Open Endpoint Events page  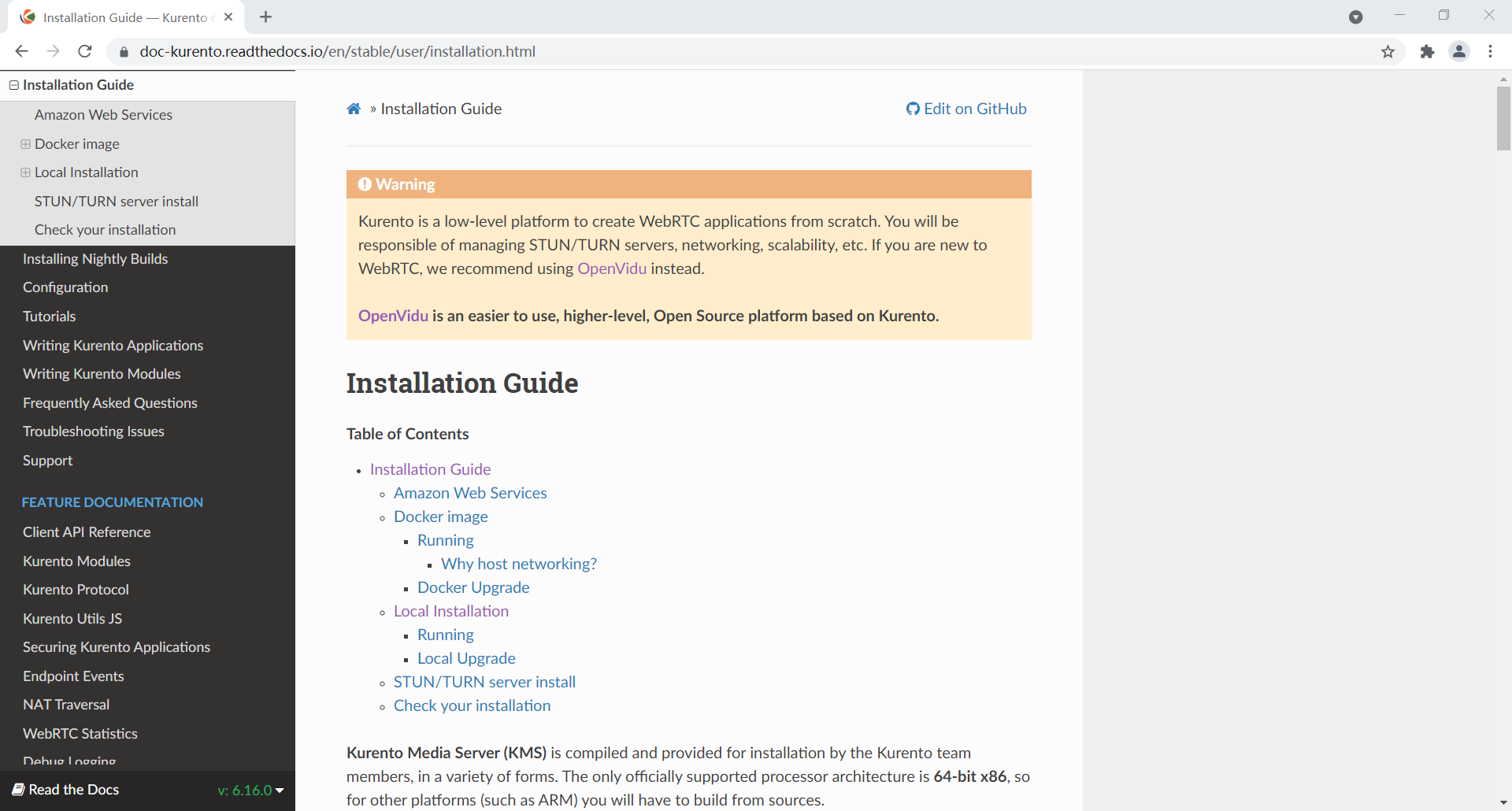click(73, 676)
